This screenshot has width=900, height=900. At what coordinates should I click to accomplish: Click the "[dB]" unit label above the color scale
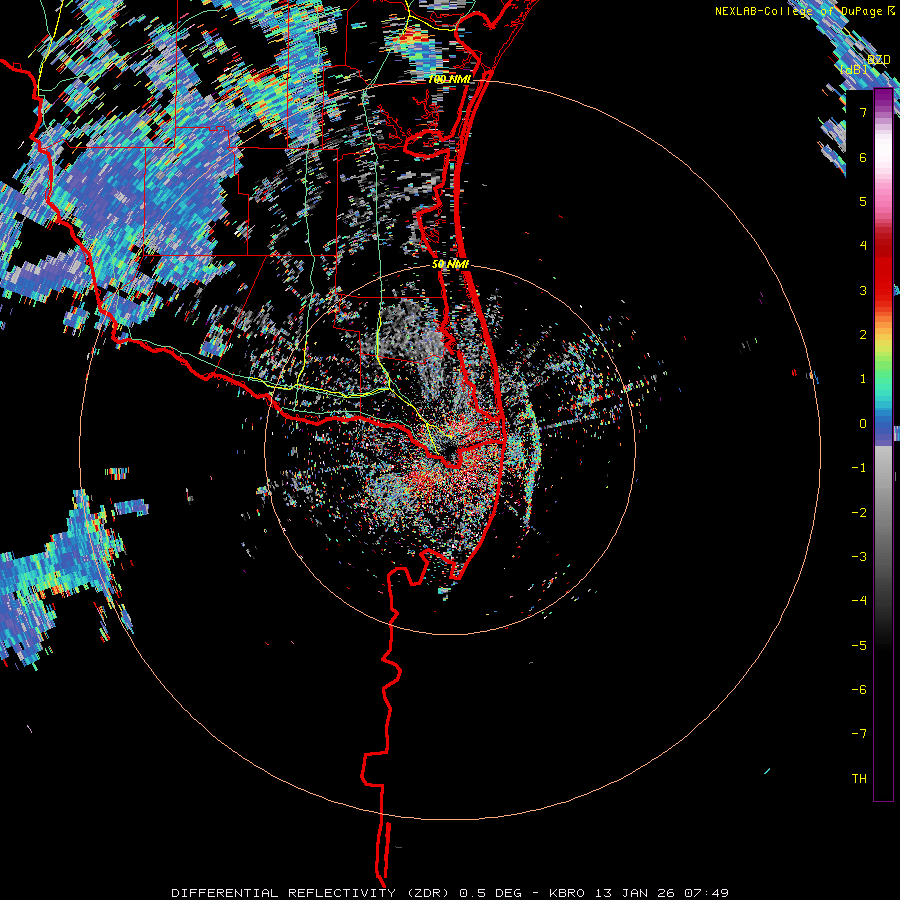[854, 69]
